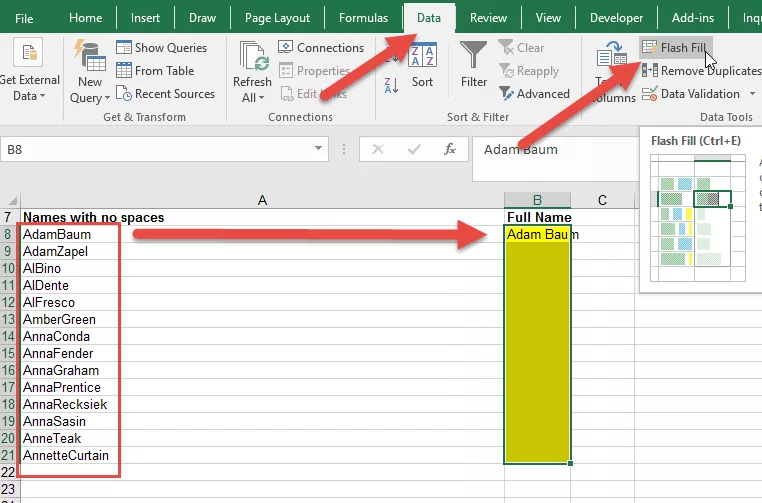Open the Developer tab
The height and width of the screenshot is (503, 762).
point(616,18)
